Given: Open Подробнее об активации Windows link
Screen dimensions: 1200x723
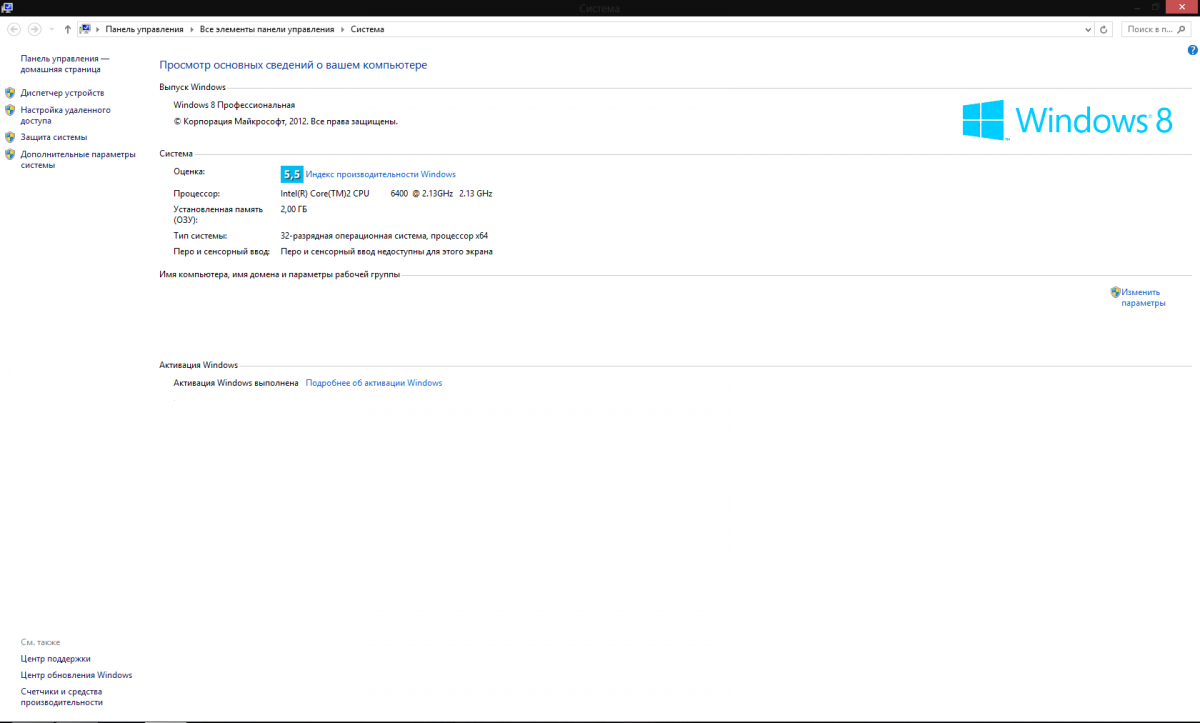Looking at the screenshot, I should coord(374,383).
